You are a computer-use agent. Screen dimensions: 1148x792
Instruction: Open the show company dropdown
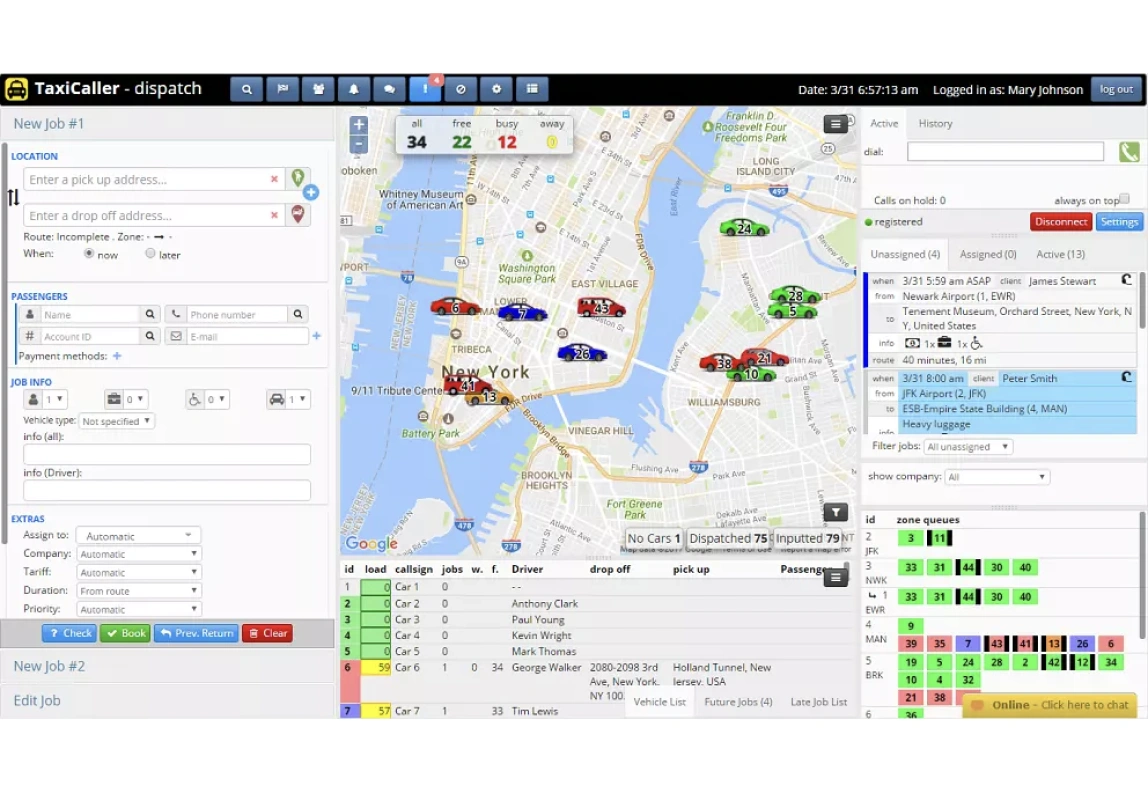(997, 477)
